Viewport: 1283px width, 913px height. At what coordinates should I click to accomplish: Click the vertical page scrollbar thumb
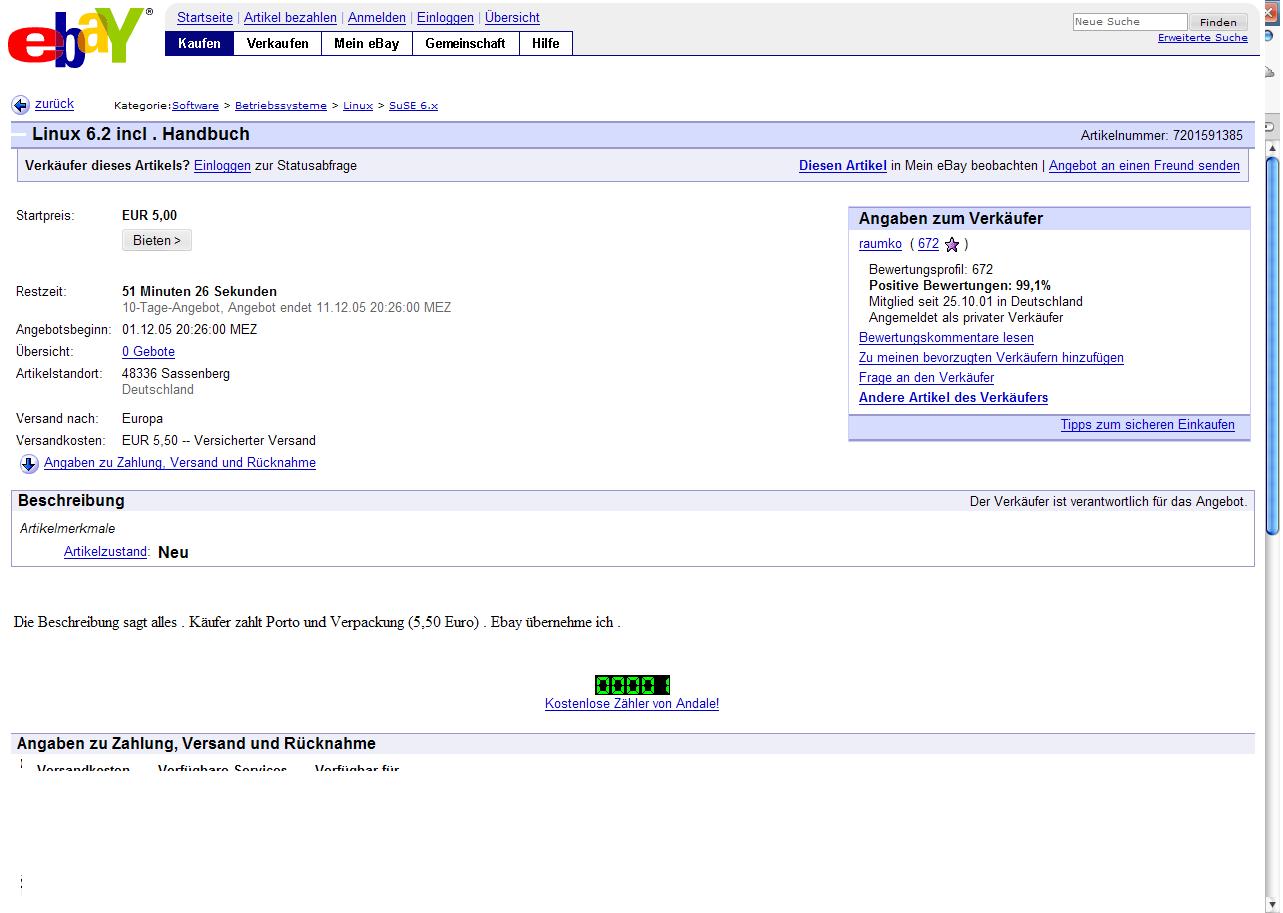[1272, 345]
